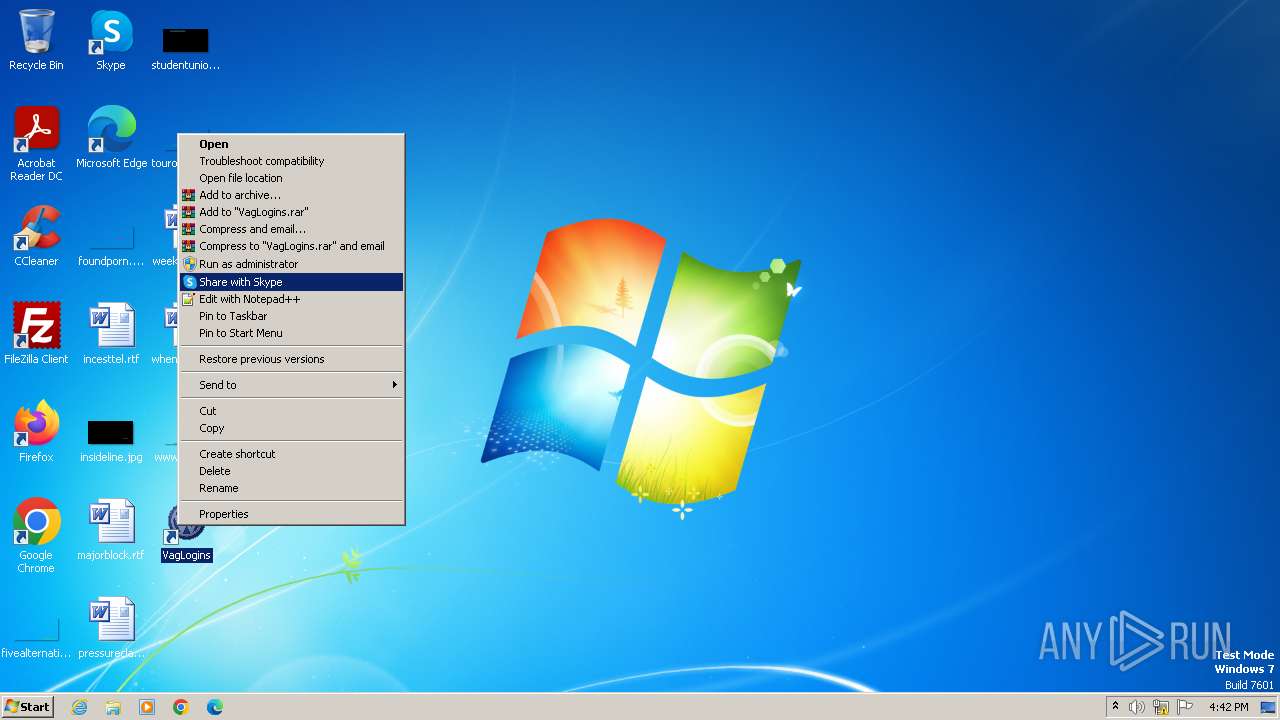Choose Restore previous versions
Image resolution: width=1280 pixels, height=720 pixels.
click(x=291, y=359)
